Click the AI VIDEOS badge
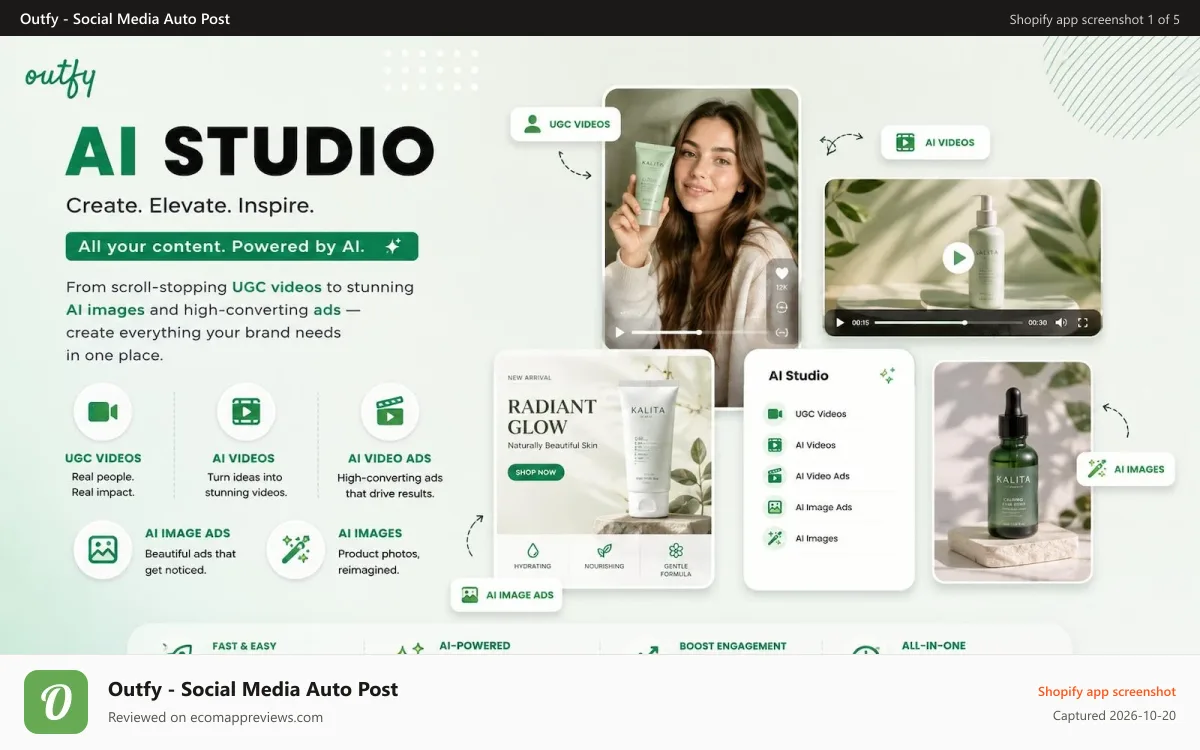 pos(935,142)
